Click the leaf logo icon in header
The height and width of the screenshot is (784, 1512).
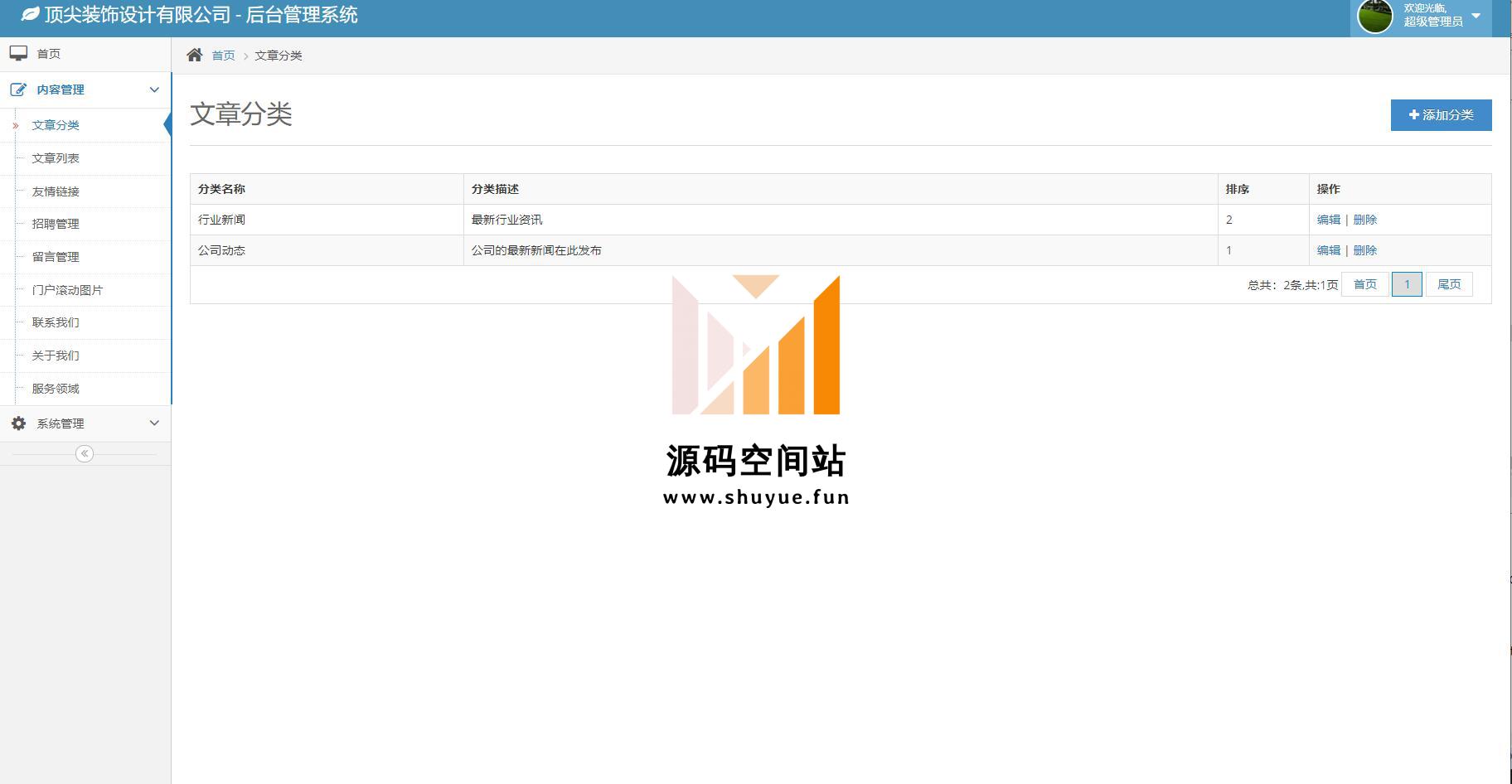coord(30,15)
